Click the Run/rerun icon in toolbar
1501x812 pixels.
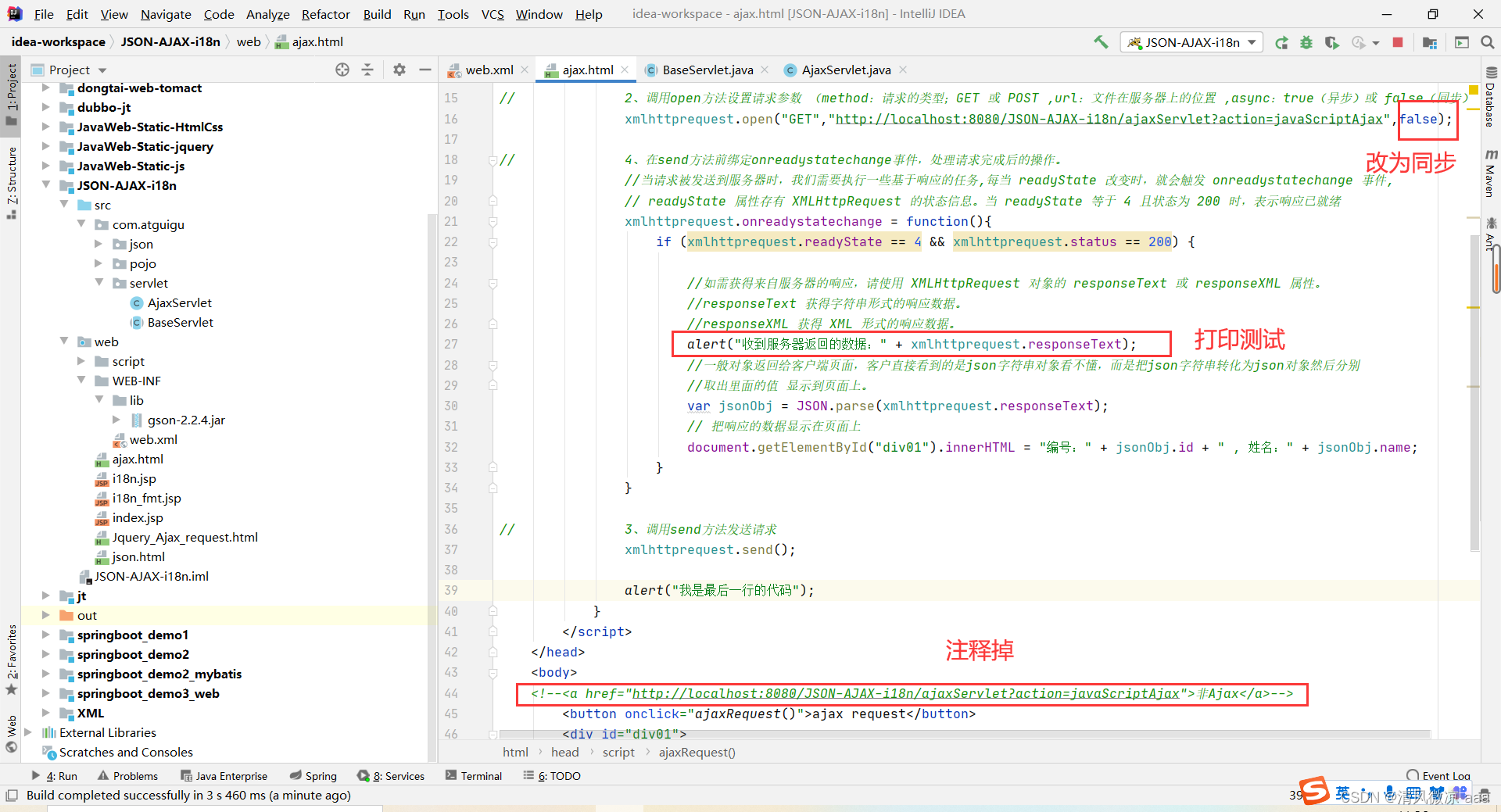pyautogui.click(x=1281, y=42)
